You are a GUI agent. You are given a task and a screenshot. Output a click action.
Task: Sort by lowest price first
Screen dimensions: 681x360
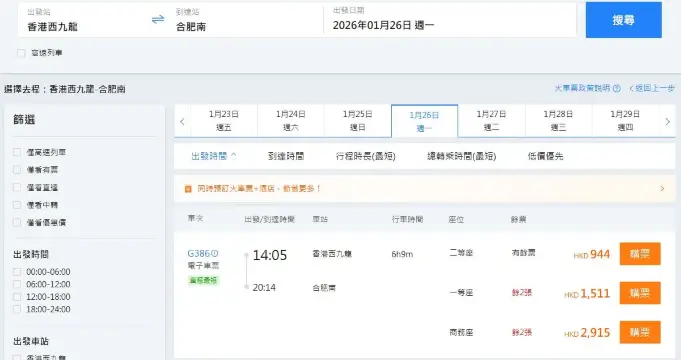(x=545, y=156)
